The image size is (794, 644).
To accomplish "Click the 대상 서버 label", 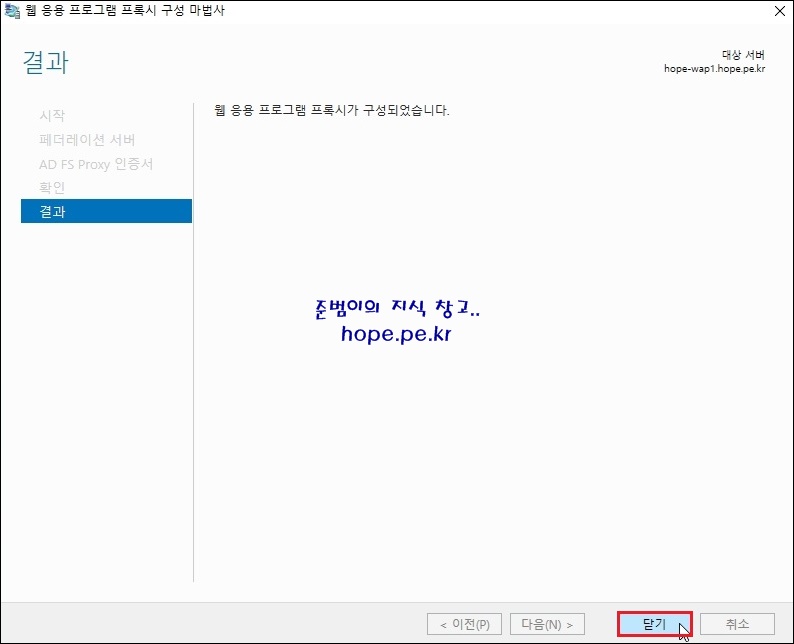I will click(x=743, y=55).
